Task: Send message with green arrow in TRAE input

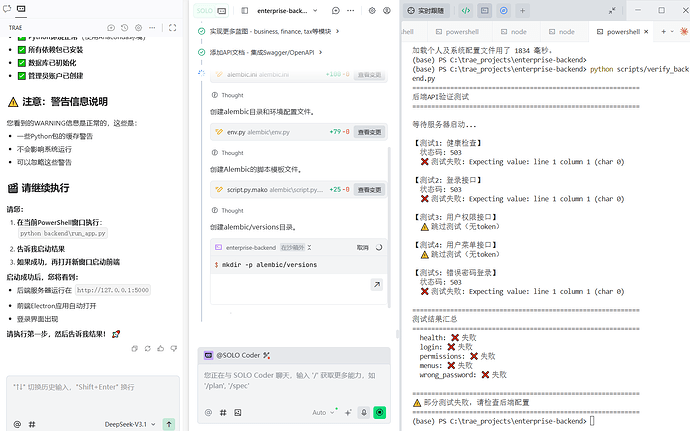Action: [169, 424]
